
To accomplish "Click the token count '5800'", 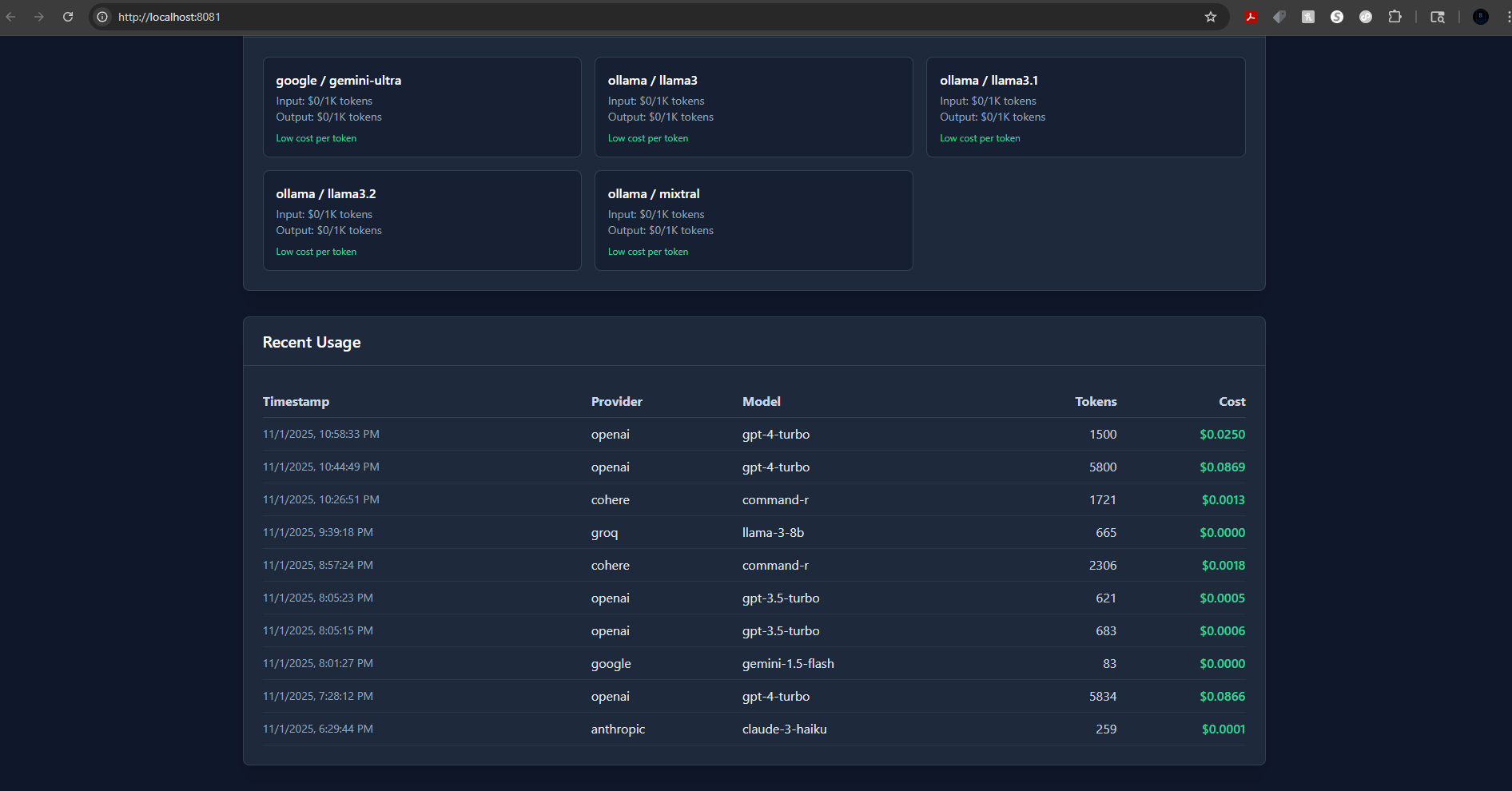I will point(1103,467).
